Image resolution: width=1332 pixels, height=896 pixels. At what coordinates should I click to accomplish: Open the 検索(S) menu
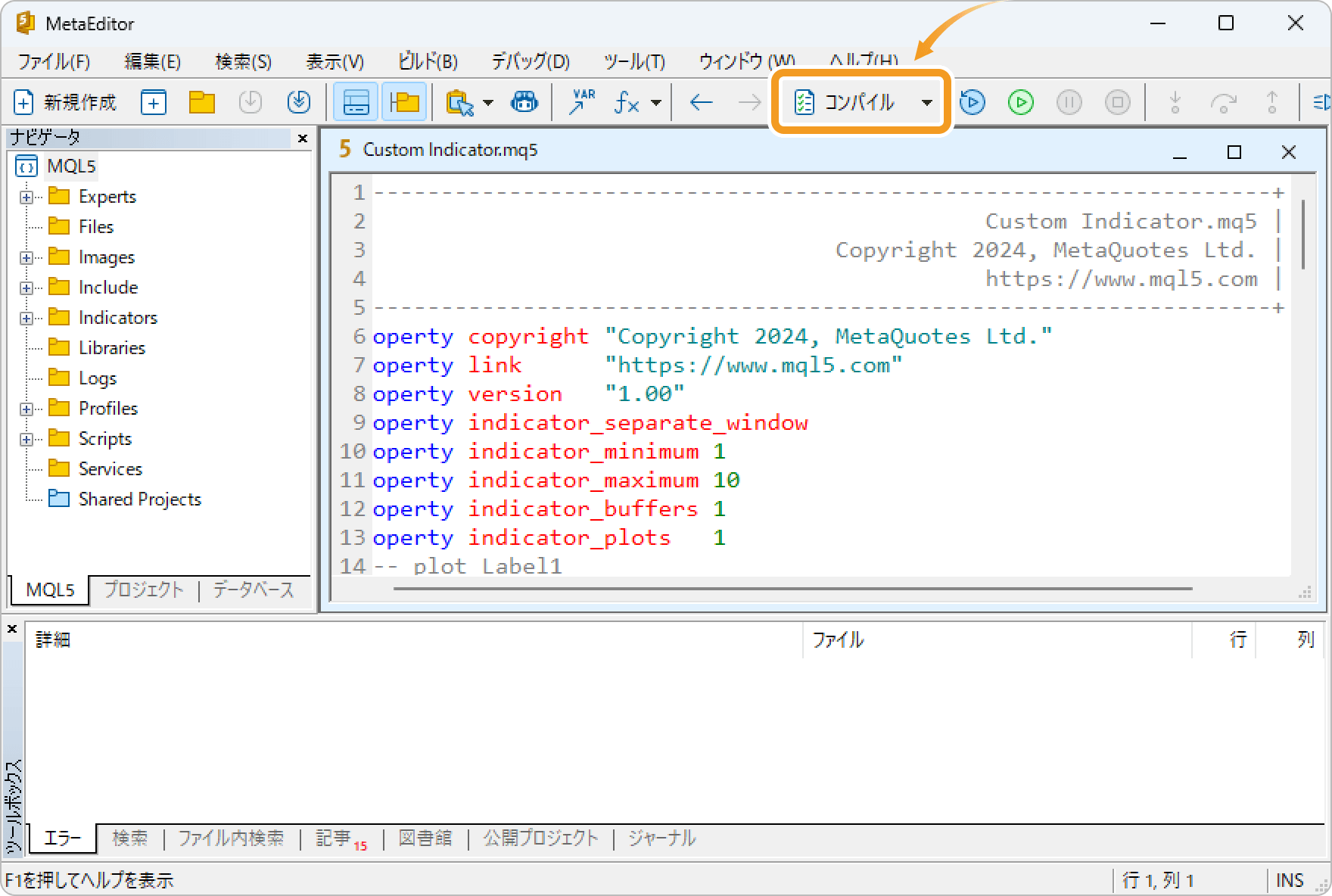[x=243, y=61]
